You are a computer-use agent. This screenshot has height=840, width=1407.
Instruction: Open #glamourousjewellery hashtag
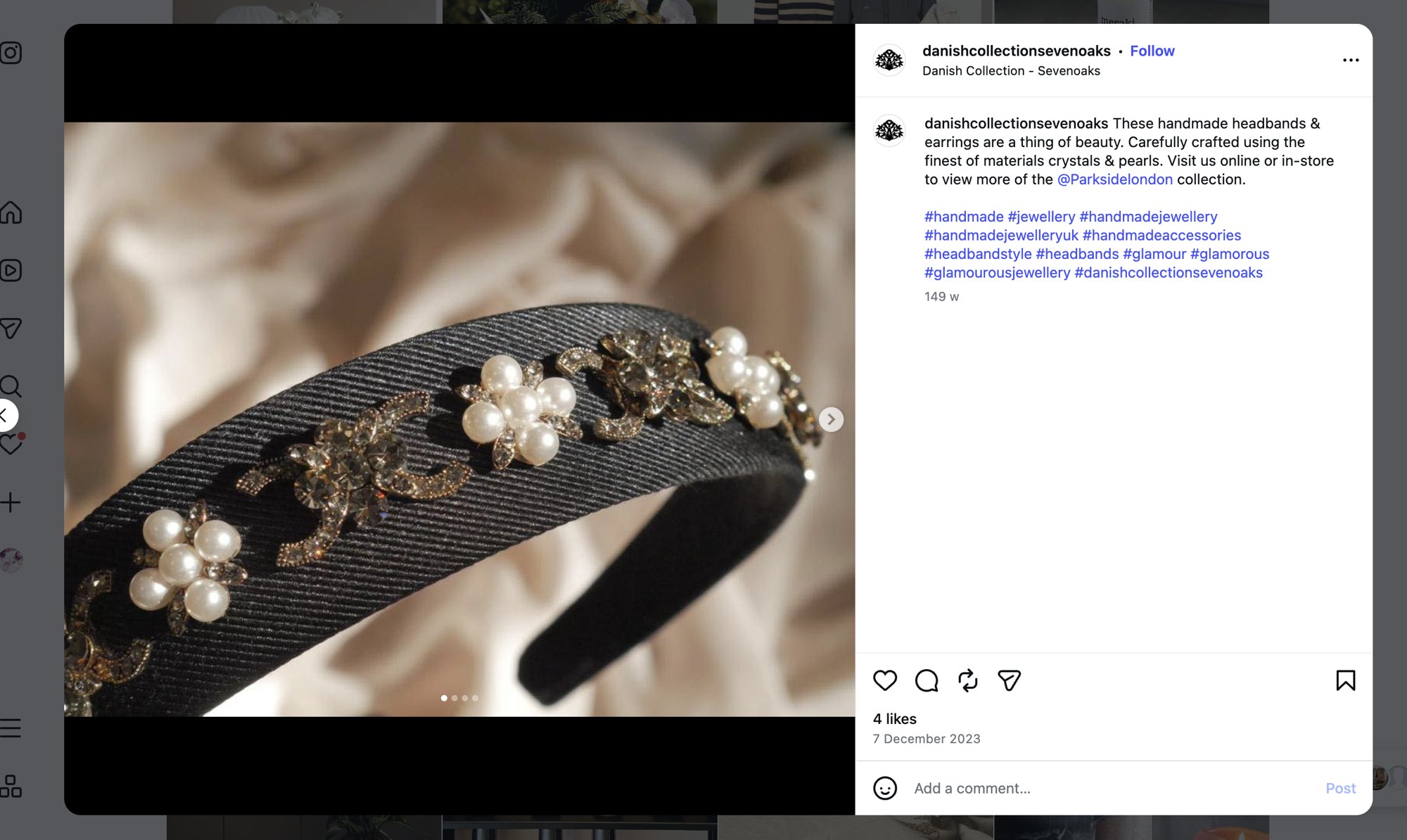997,272
